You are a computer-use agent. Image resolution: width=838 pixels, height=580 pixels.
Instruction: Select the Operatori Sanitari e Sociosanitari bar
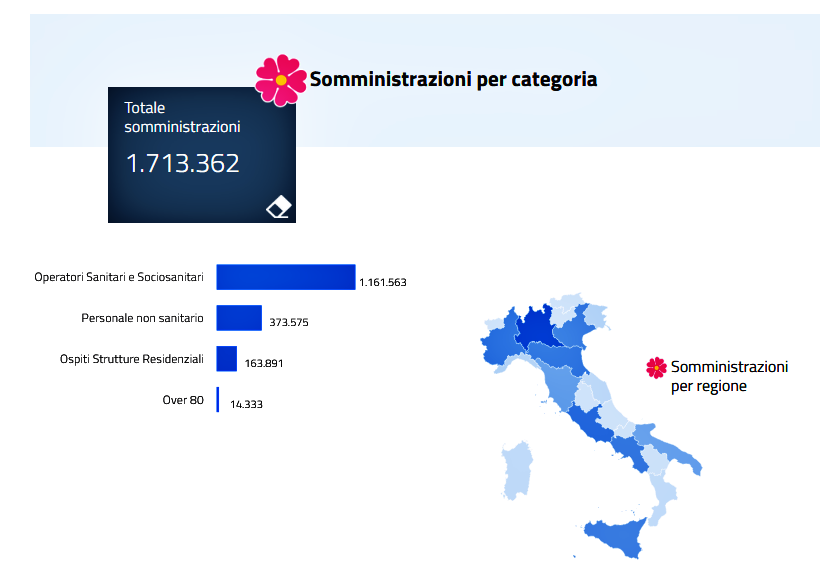(x=286, y=277)
